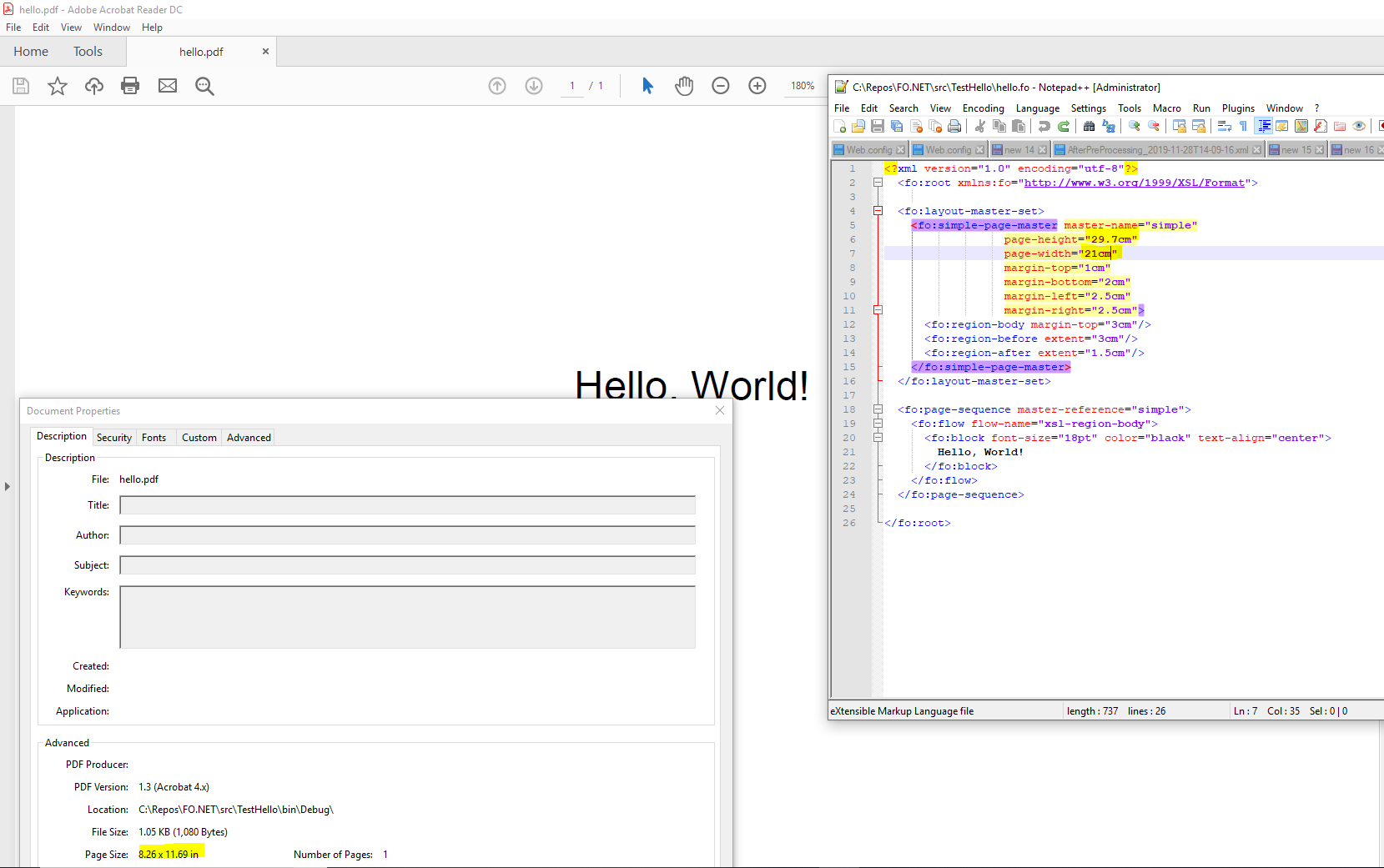This screenshot has width=1384, height=868.
Task: Click the upload to cloud icon
Action: point(94,86)
